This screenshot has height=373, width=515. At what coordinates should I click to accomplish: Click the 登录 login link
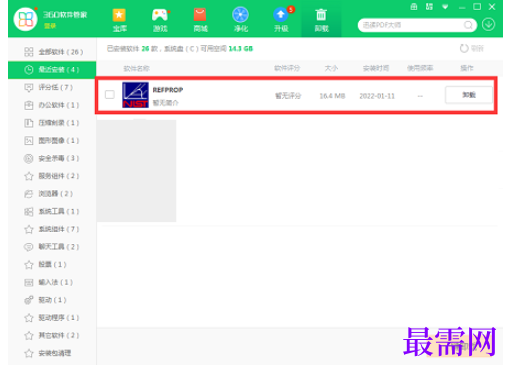(x=50, y=26)
